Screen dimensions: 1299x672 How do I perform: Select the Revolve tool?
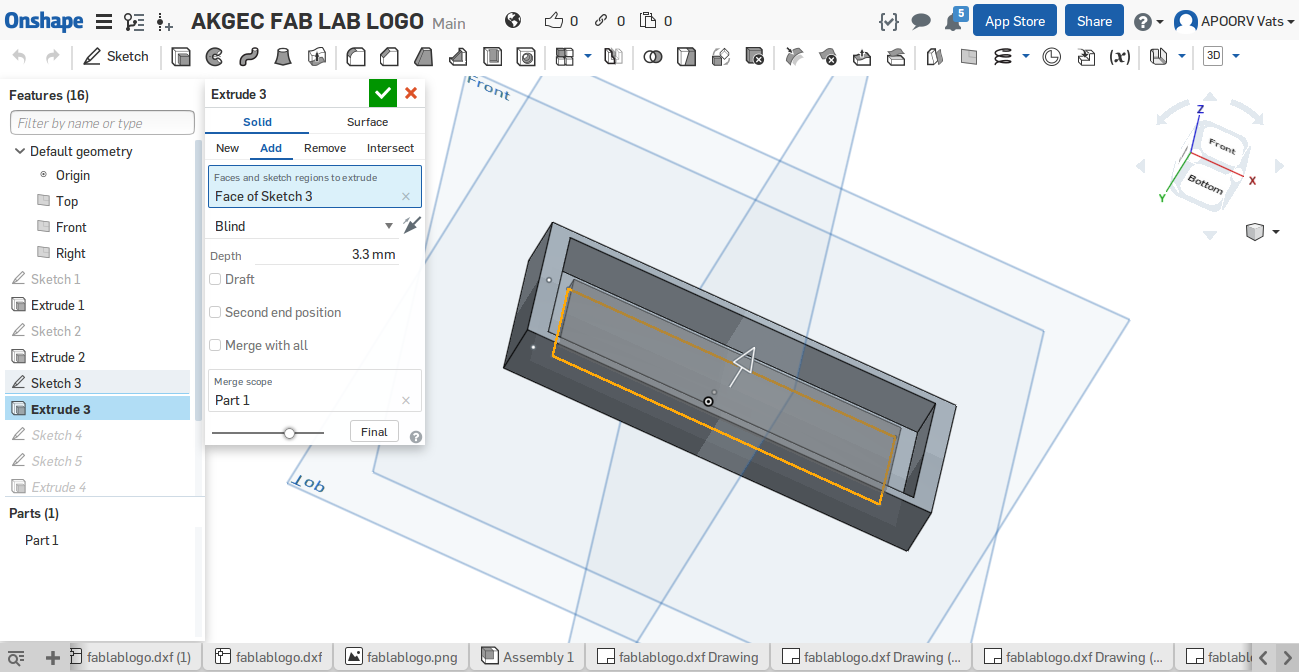[215, 57]
